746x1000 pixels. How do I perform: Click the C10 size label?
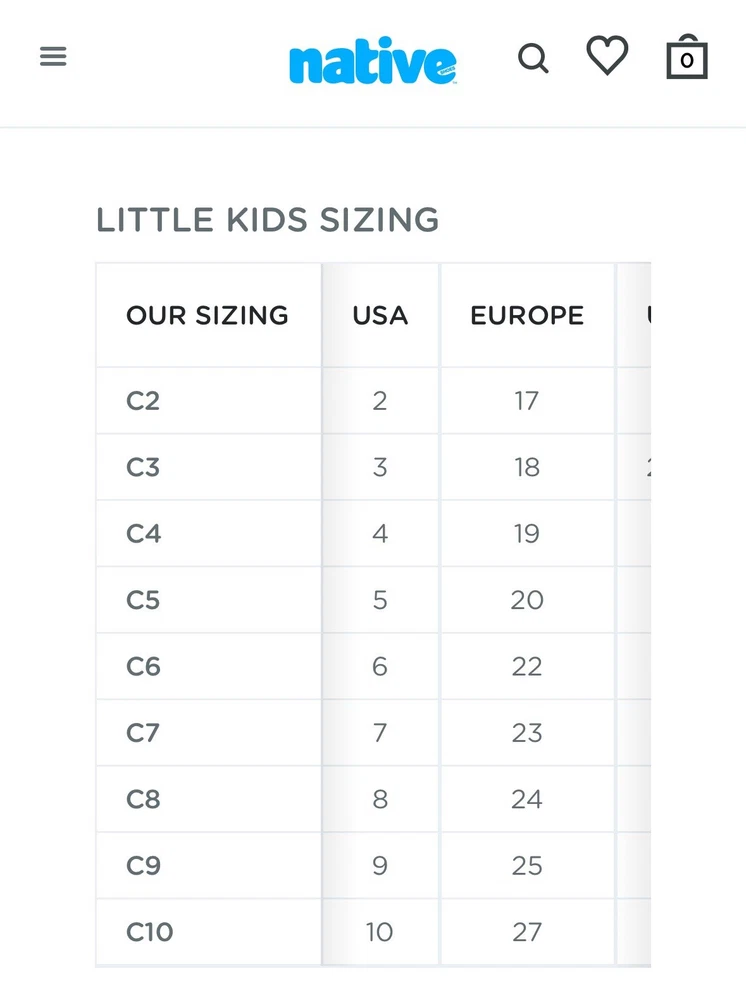(150, 932)
